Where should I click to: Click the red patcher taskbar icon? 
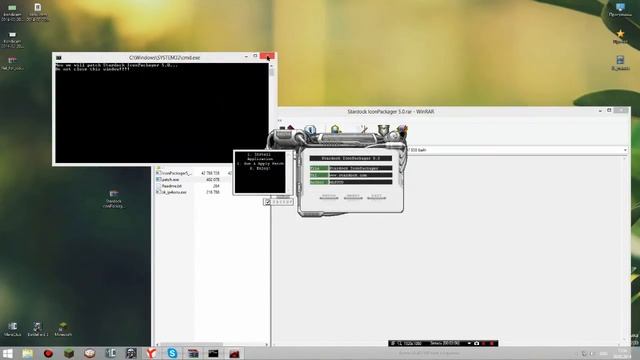tap(234, 353)
